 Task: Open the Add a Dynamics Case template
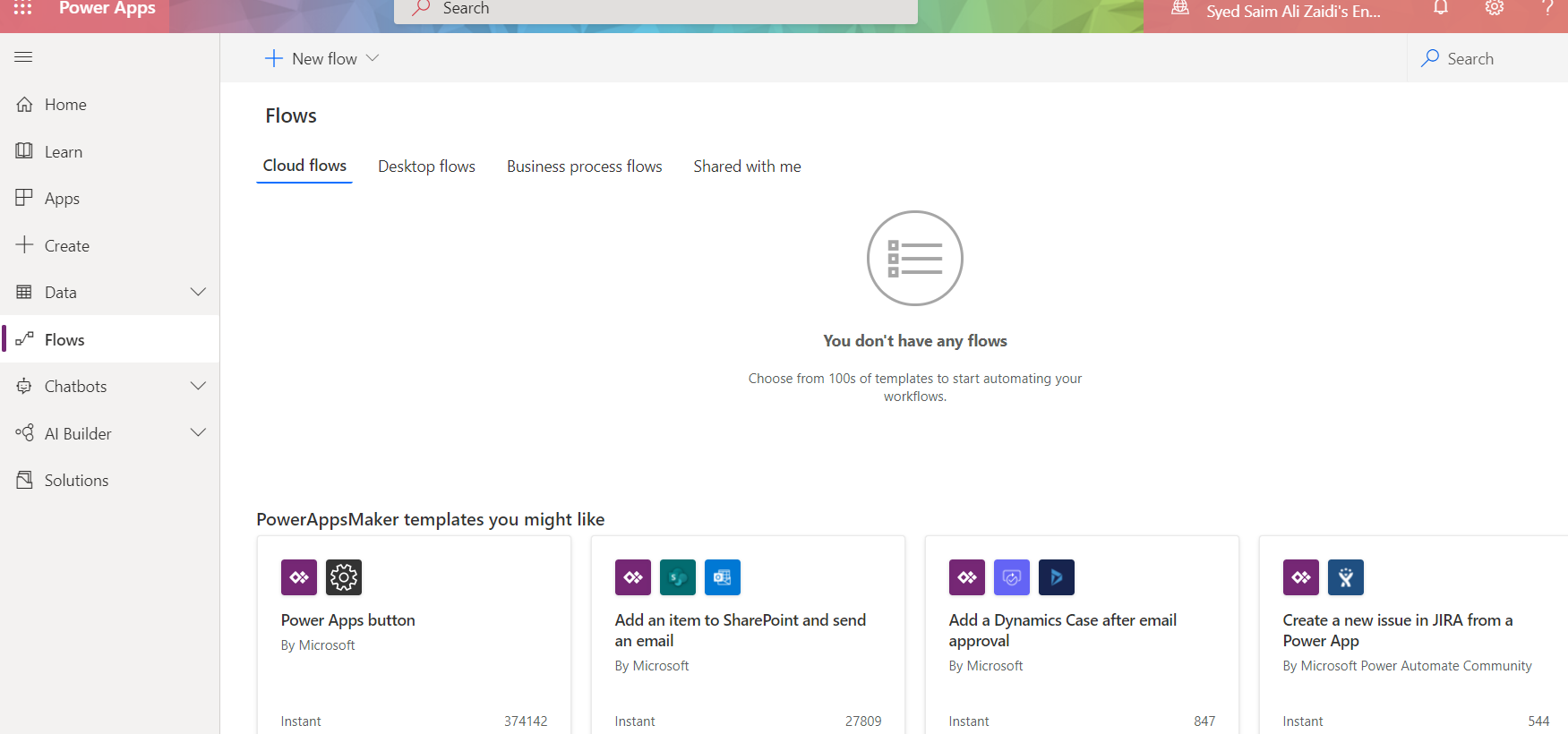tap(1062, 630)
